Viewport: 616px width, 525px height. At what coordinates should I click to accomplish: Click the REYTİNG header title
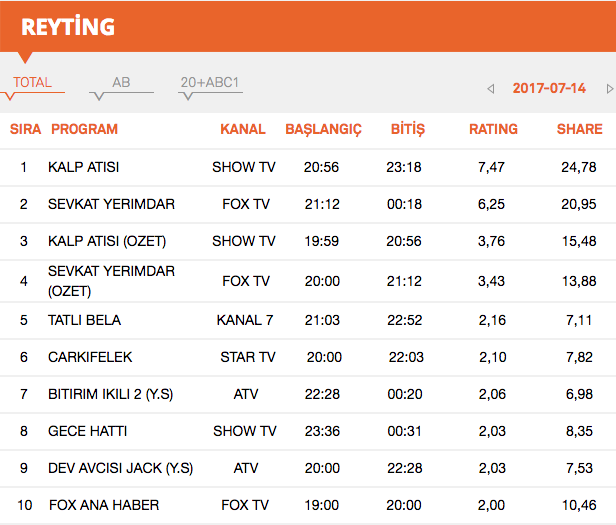click(68, 27)
